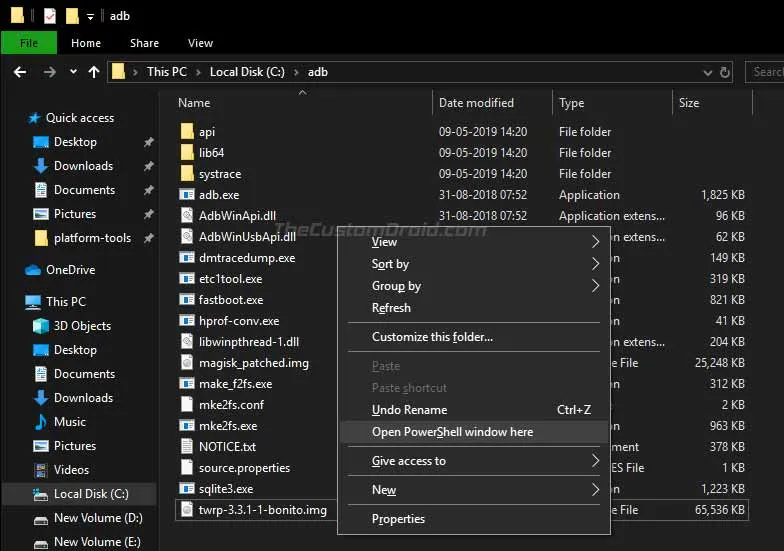Choose Undo Rename from context menu

(x=474, y=410)
